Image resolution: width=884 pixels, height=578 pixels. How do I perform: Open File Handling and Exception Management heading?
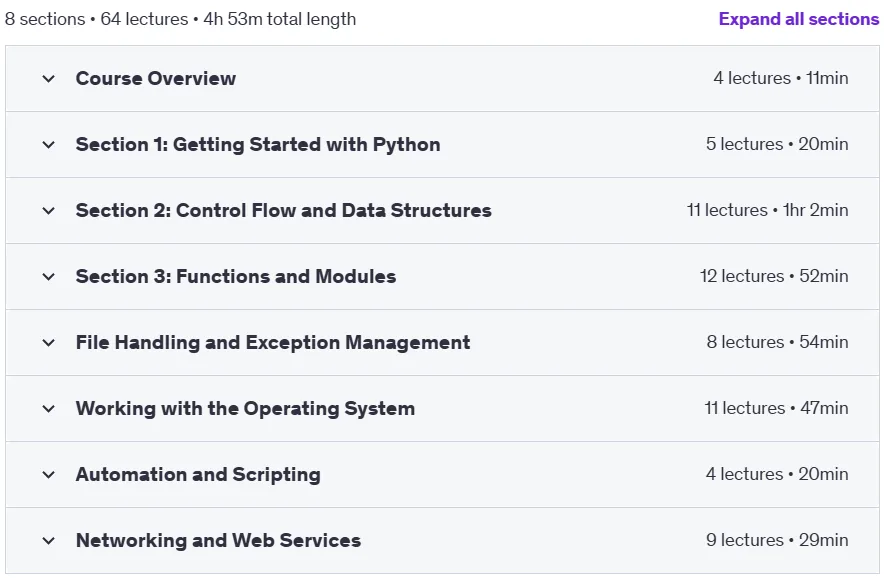click(273, 342)
